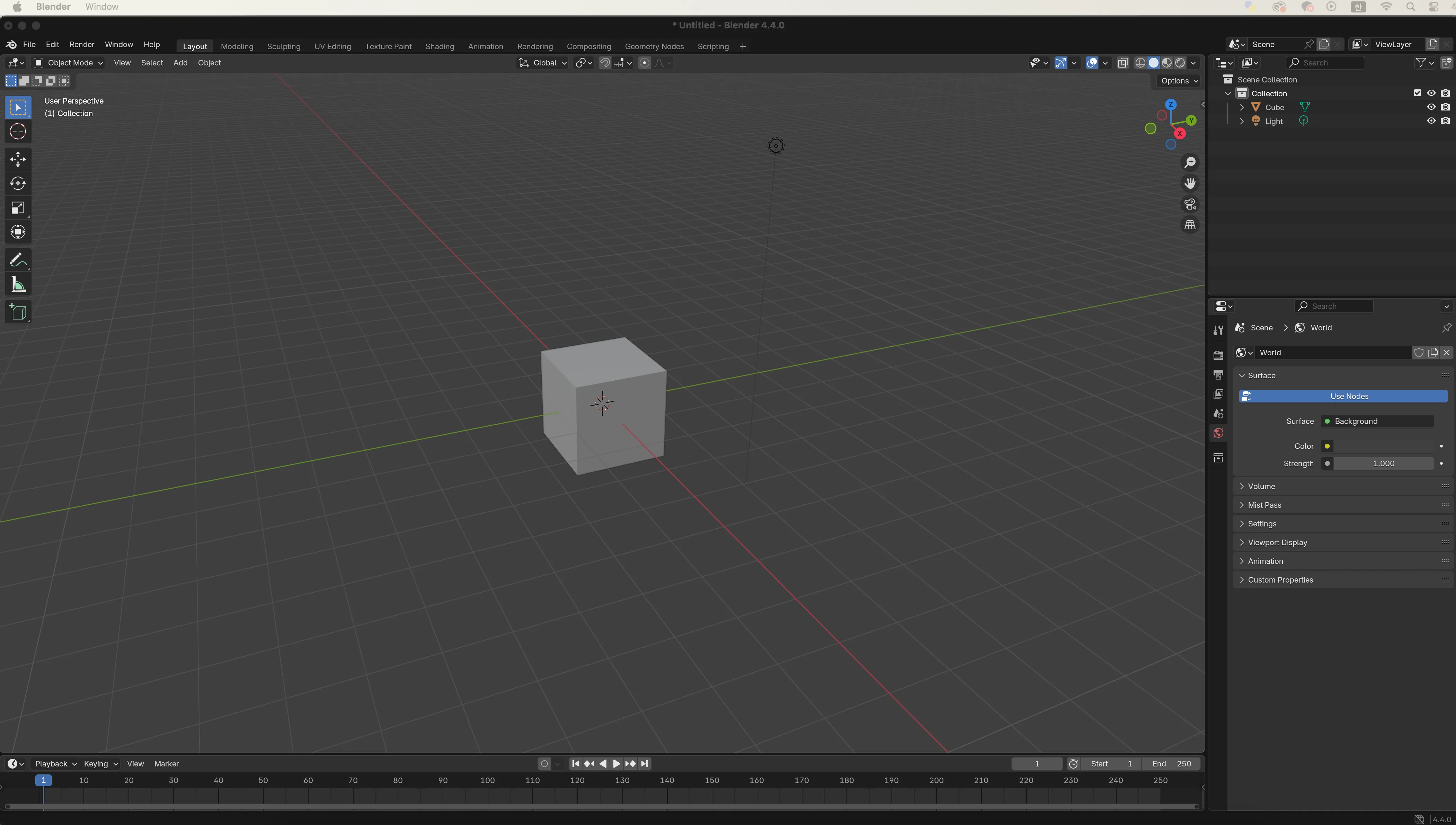Click the Use Nodes button
Image resolution: width=1456 pixels, height=825 pixels.
1343,396
